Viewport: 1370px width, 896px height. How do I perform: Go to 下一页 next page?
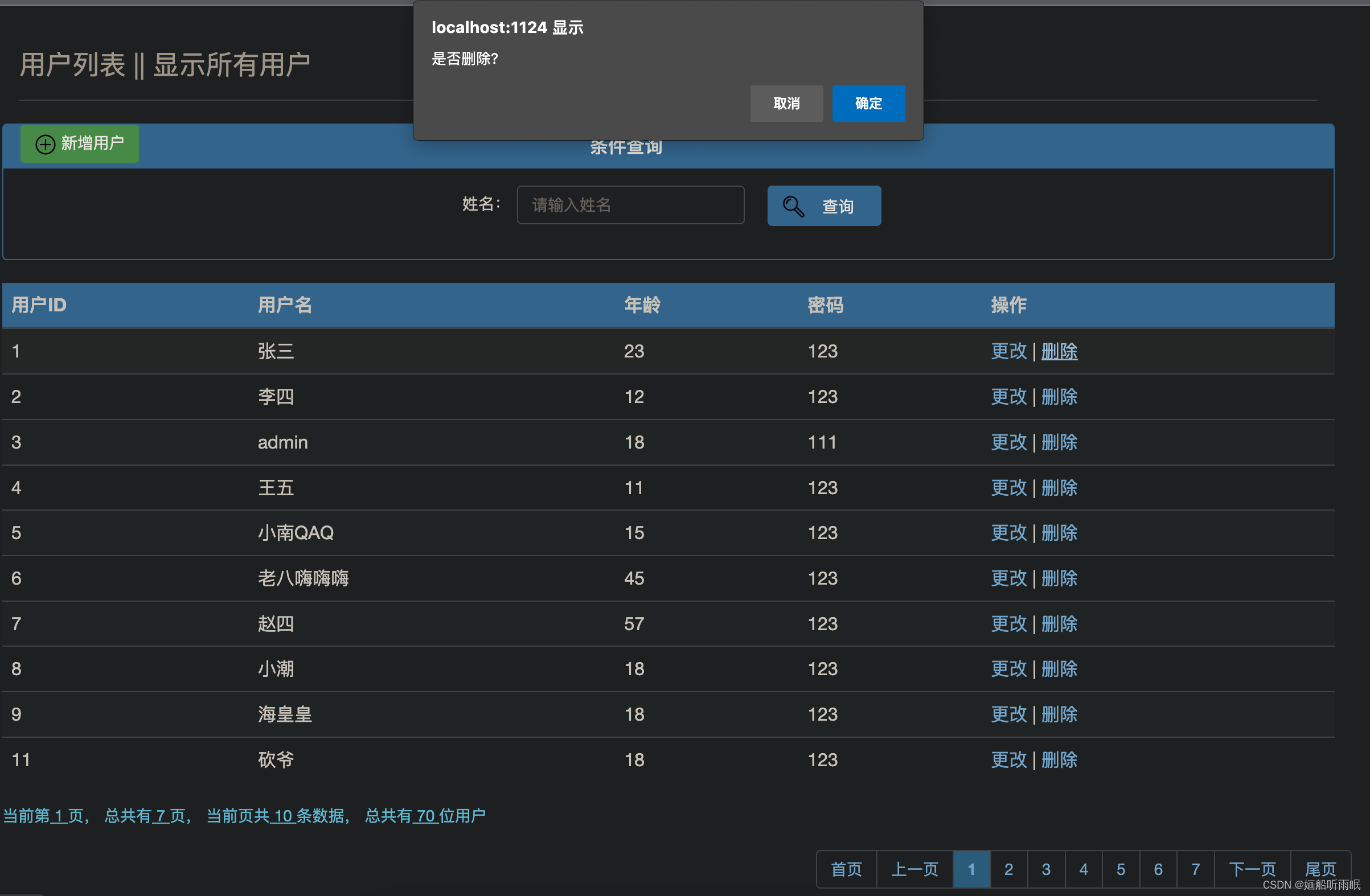[1253, 869]
